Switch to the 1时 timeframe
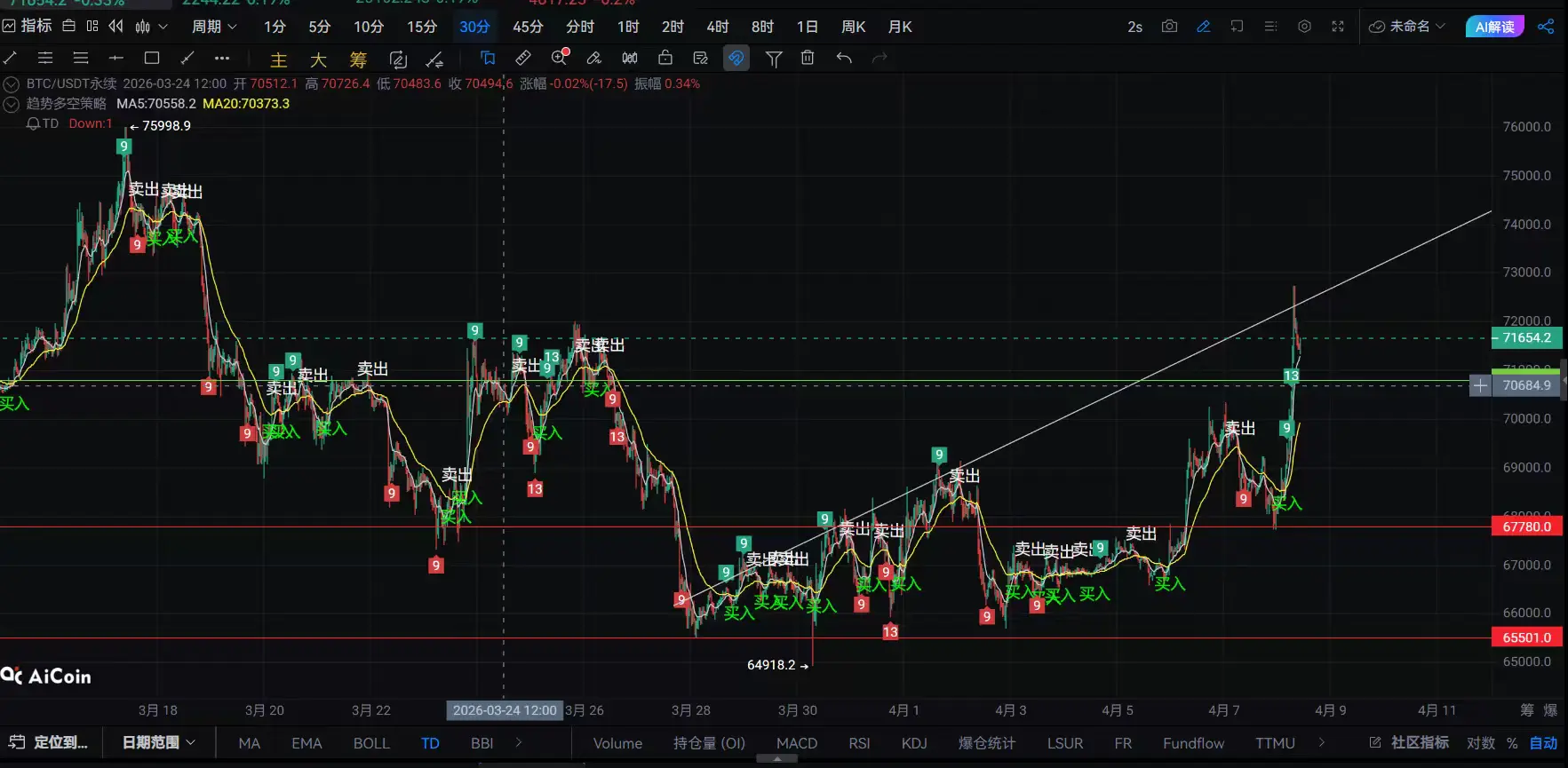1568x768 pixels. pyautogui.click(x=628, y=27)
